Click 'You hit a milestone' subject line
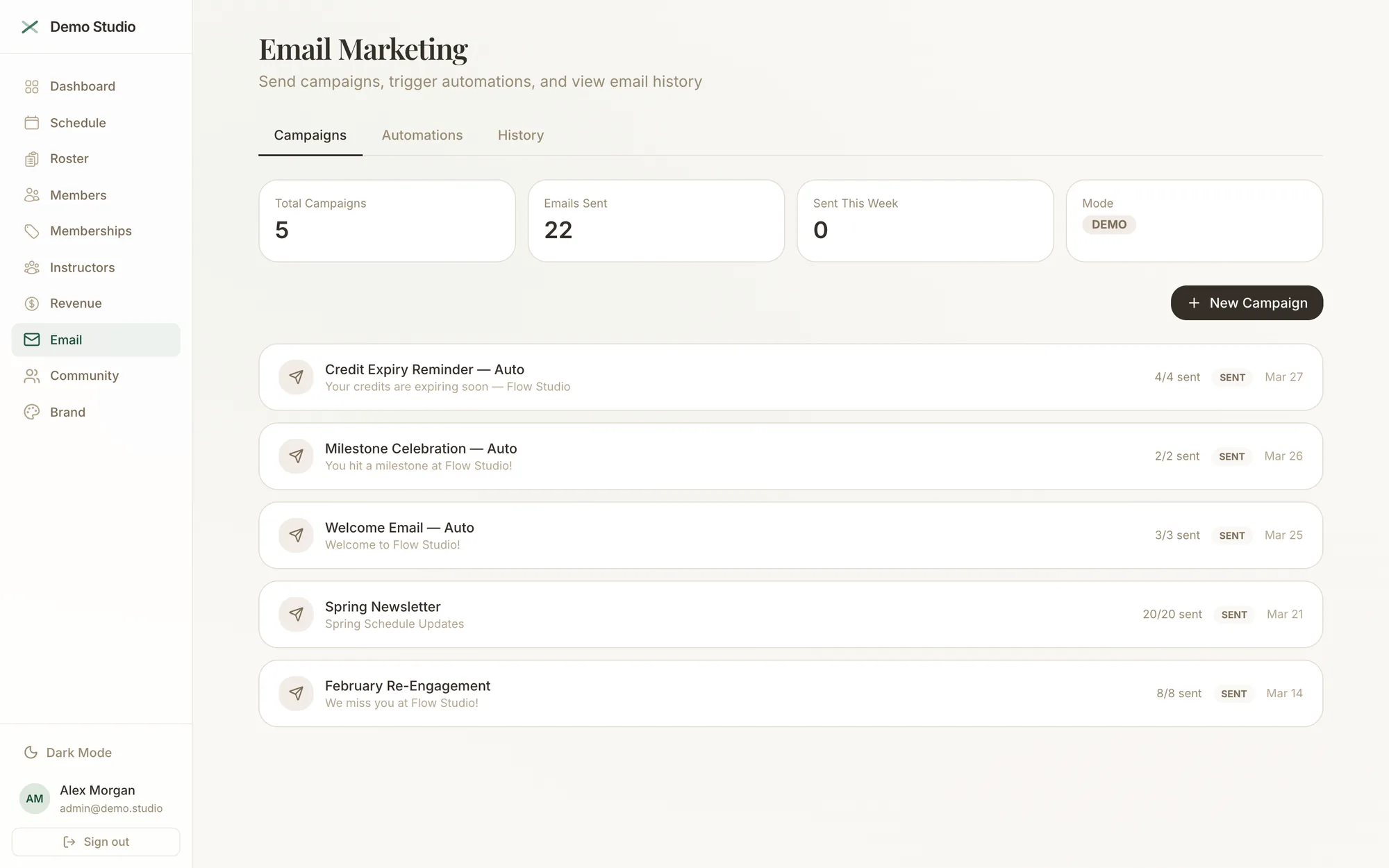The width and height of the screenshot is (1389, 868). coord(419,466)
